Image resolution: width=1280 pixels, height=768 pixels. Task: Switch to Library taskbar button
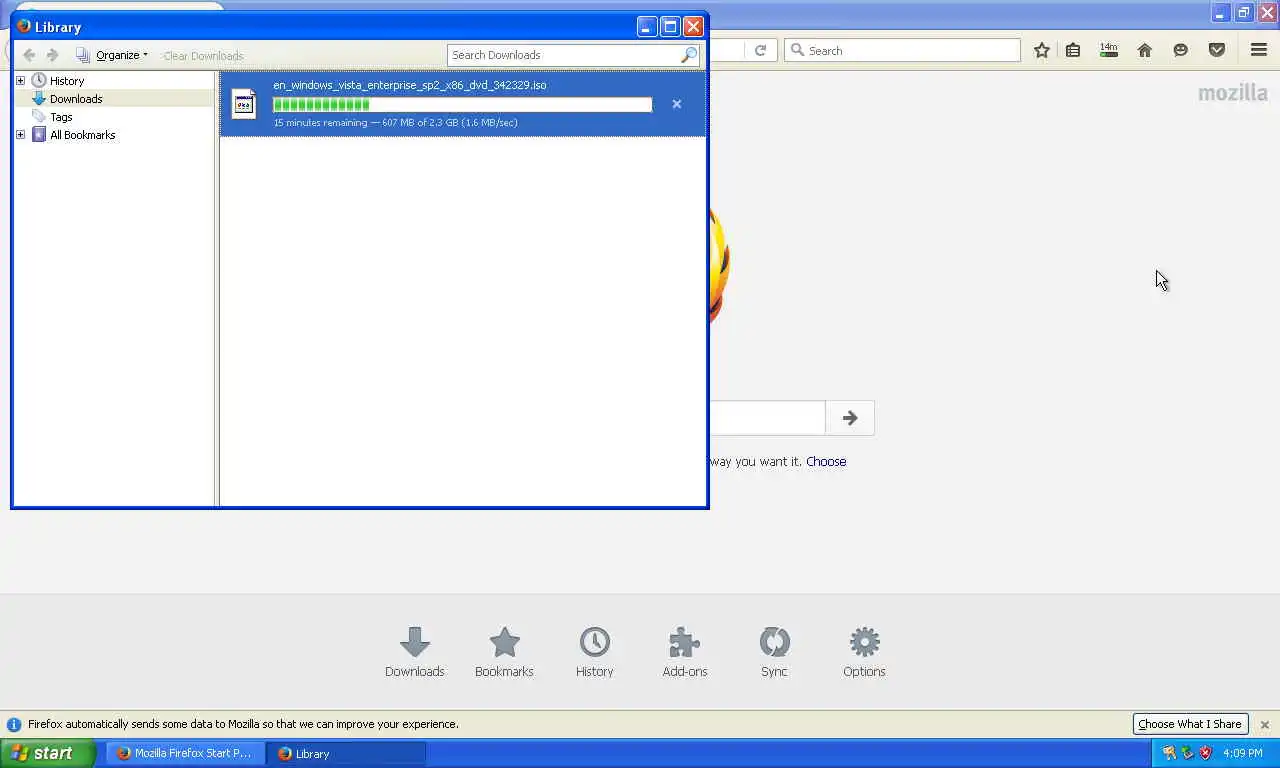click(346, 753)
